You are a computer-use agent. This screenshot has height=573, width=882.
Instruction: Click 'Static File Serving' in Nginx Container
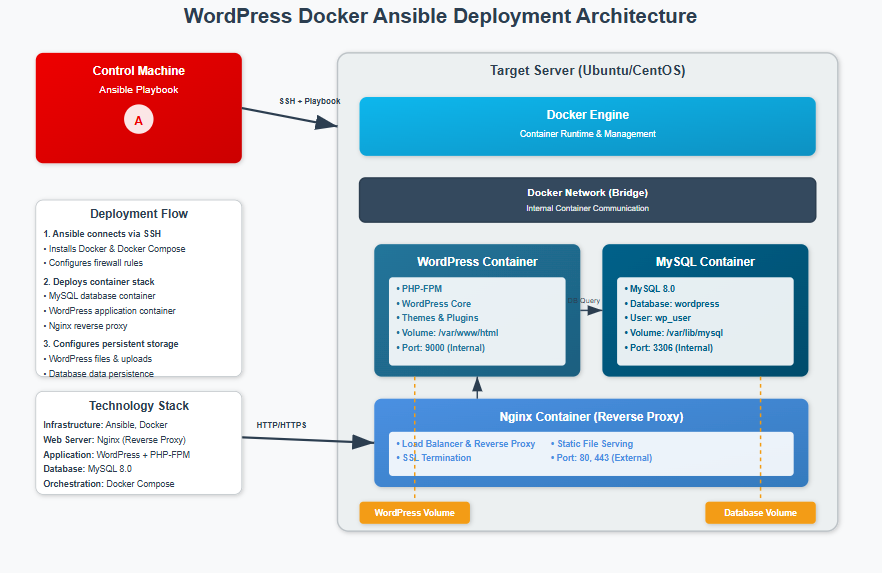pos(595,444)
